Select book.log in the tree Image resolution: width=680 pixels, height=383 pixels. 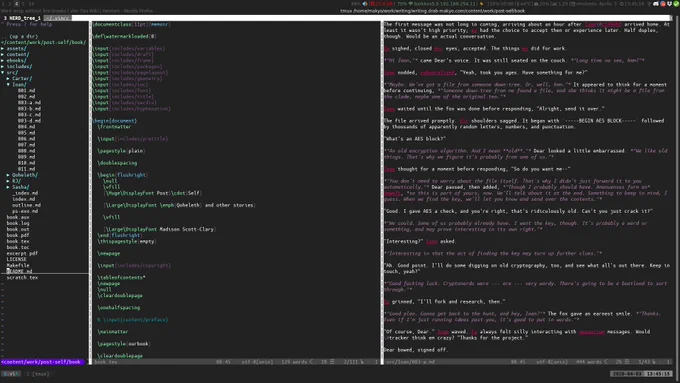coord(18,223)
